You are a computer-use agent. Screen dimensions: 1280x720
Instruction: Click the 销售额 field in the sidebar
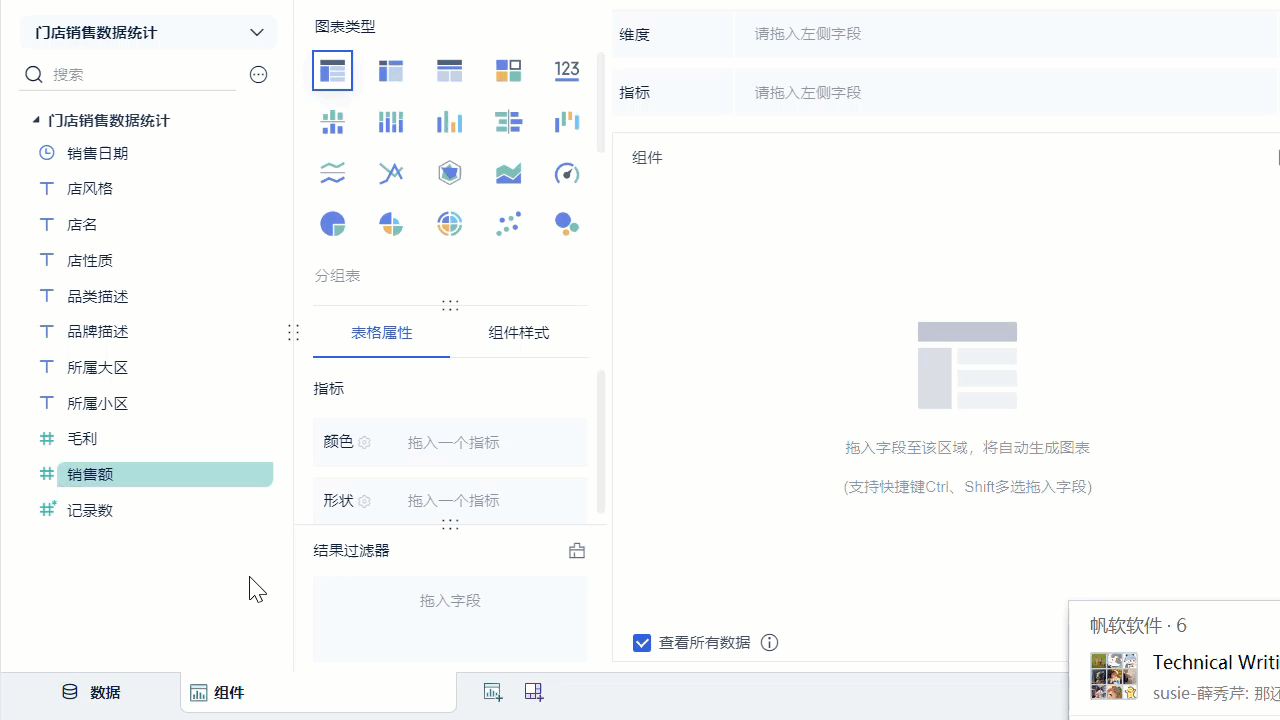(x=89, y=473)
